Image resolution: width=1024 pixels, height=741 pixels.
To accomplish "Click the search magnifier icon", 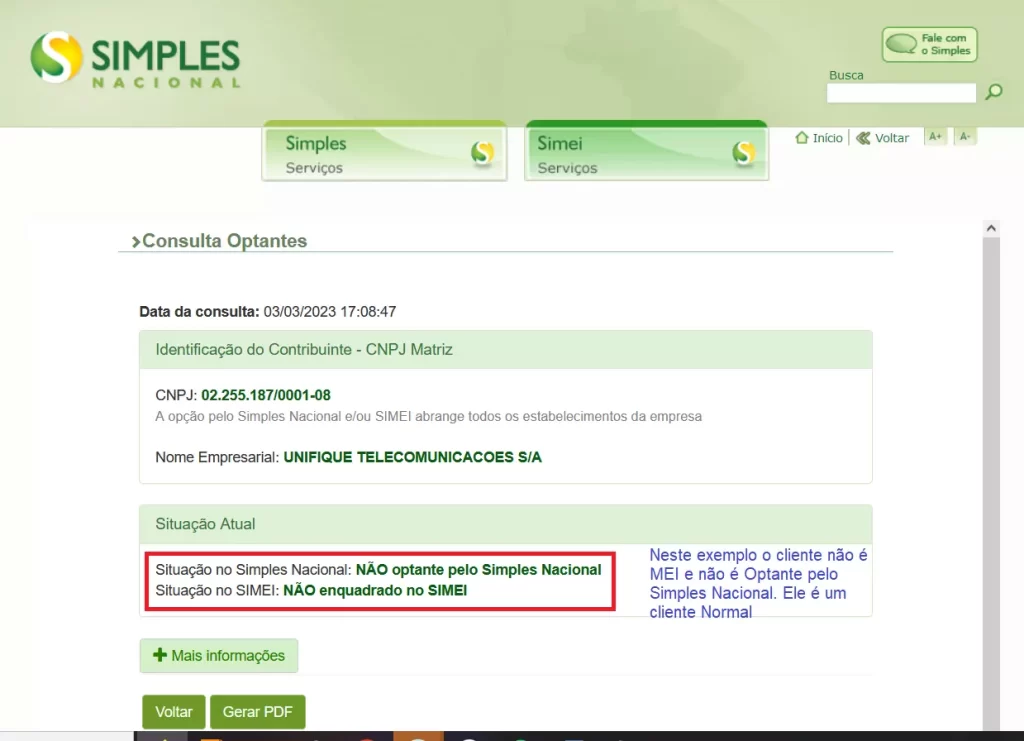I will pos(994,91).
